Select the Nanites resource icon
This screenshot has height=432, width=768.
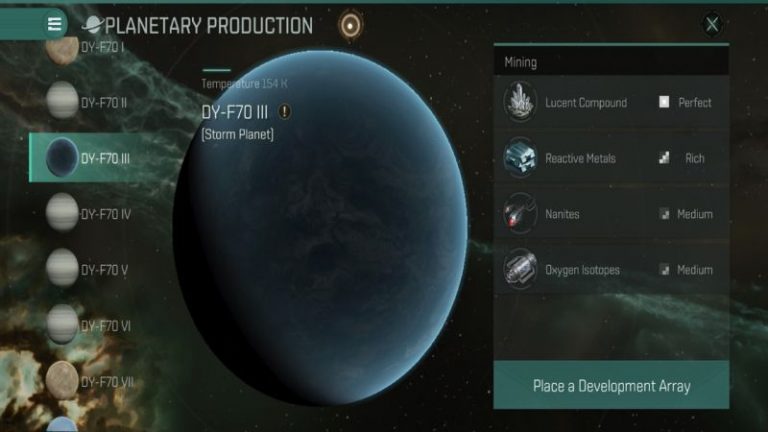click(x=520, y=214)
